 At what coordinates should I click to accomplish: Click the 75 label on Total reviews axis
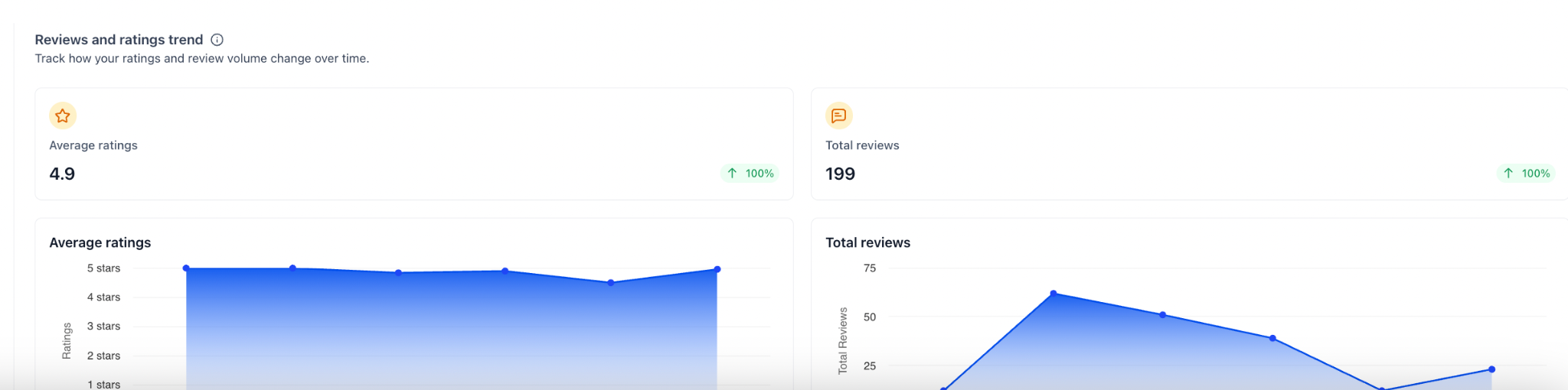click(870, 268)
